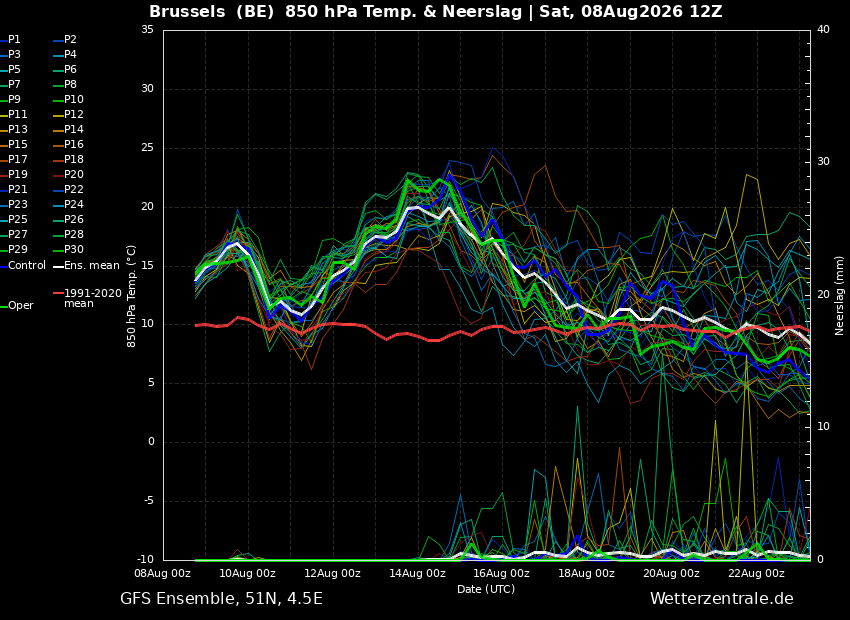This screenshot has height=620, width=850.
Task: Click the 35 temperature axis tick label
Action: click(147, 30)
